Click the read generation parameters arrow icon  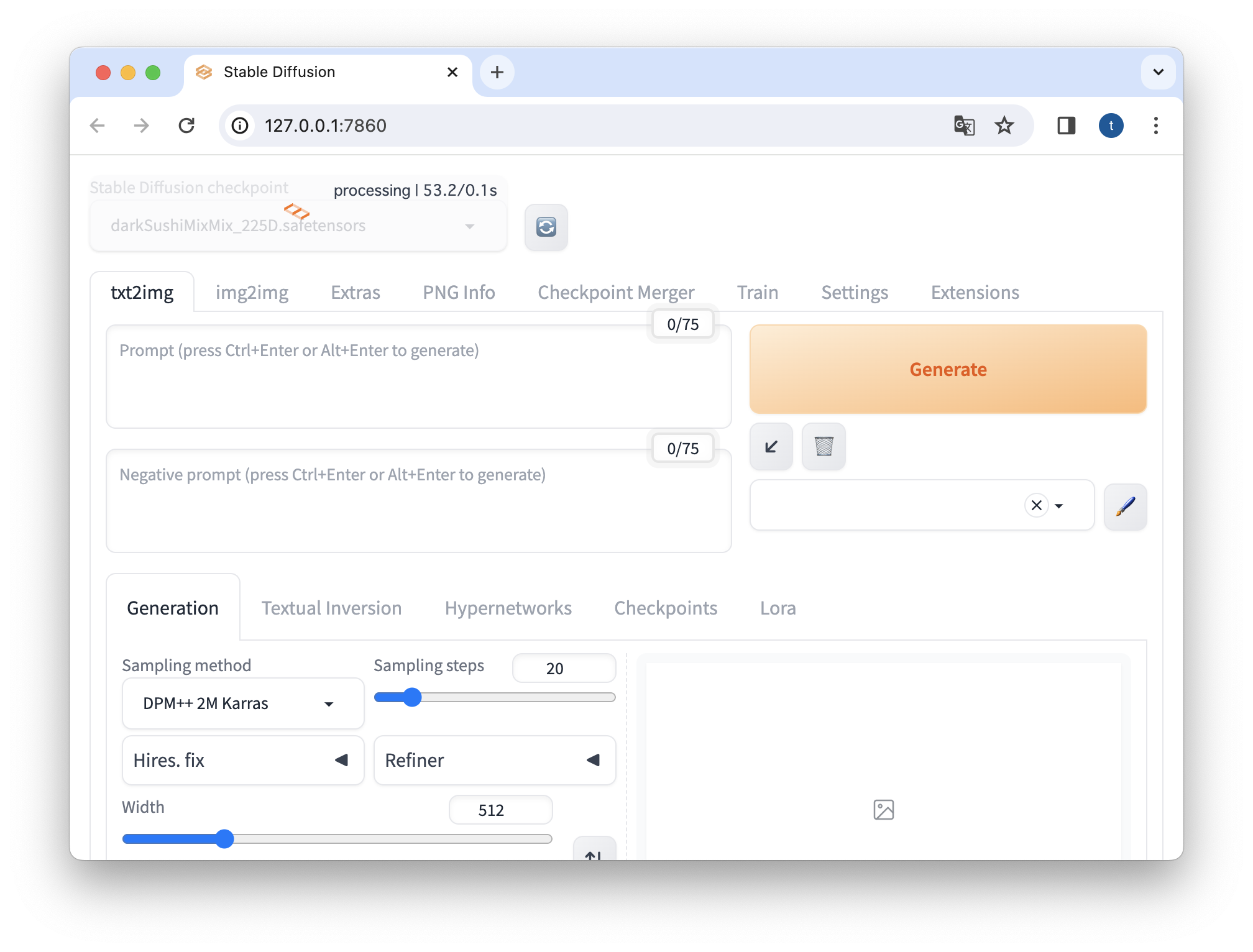pyautogui.click(x=771, y=447)
